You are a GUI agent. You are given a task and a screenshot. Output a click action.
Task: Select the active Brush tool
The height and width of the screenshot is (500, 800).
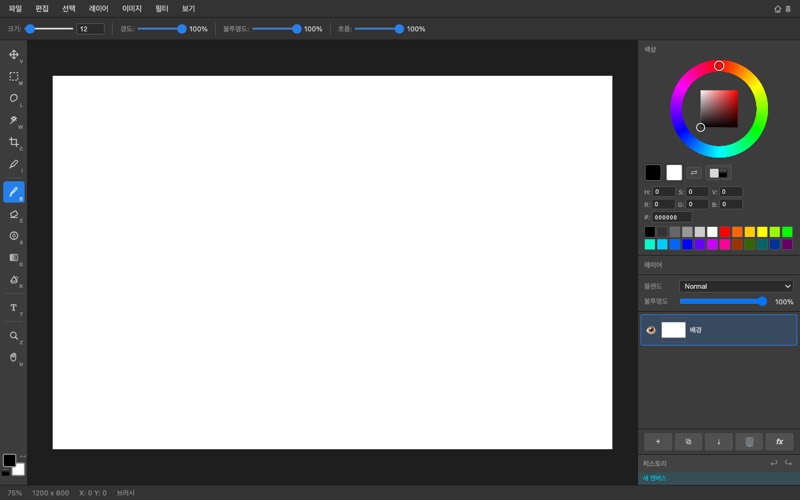[x=14, y=192]
